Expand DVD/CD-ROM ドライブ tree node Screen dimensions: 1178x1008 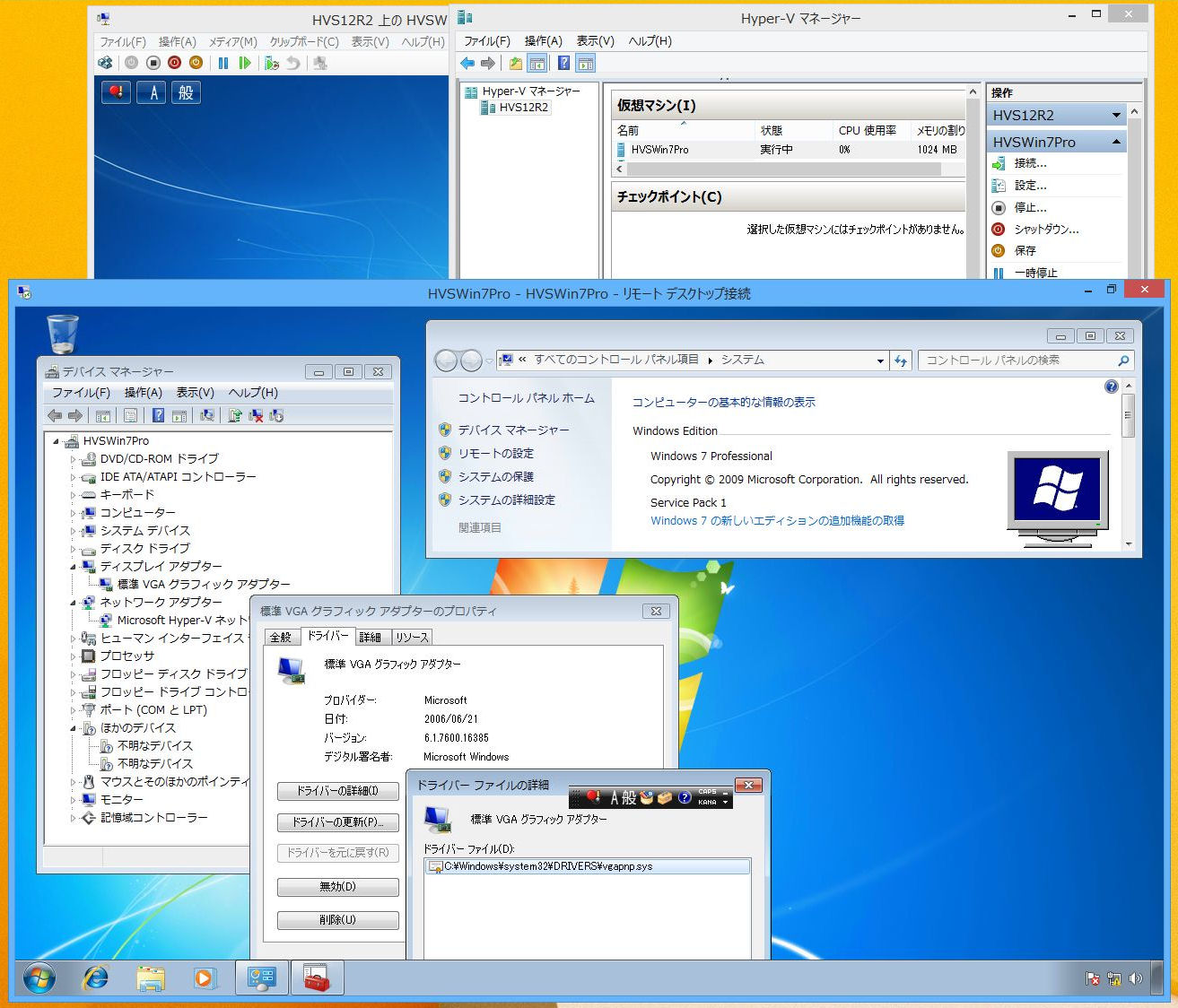coord(74,459)
